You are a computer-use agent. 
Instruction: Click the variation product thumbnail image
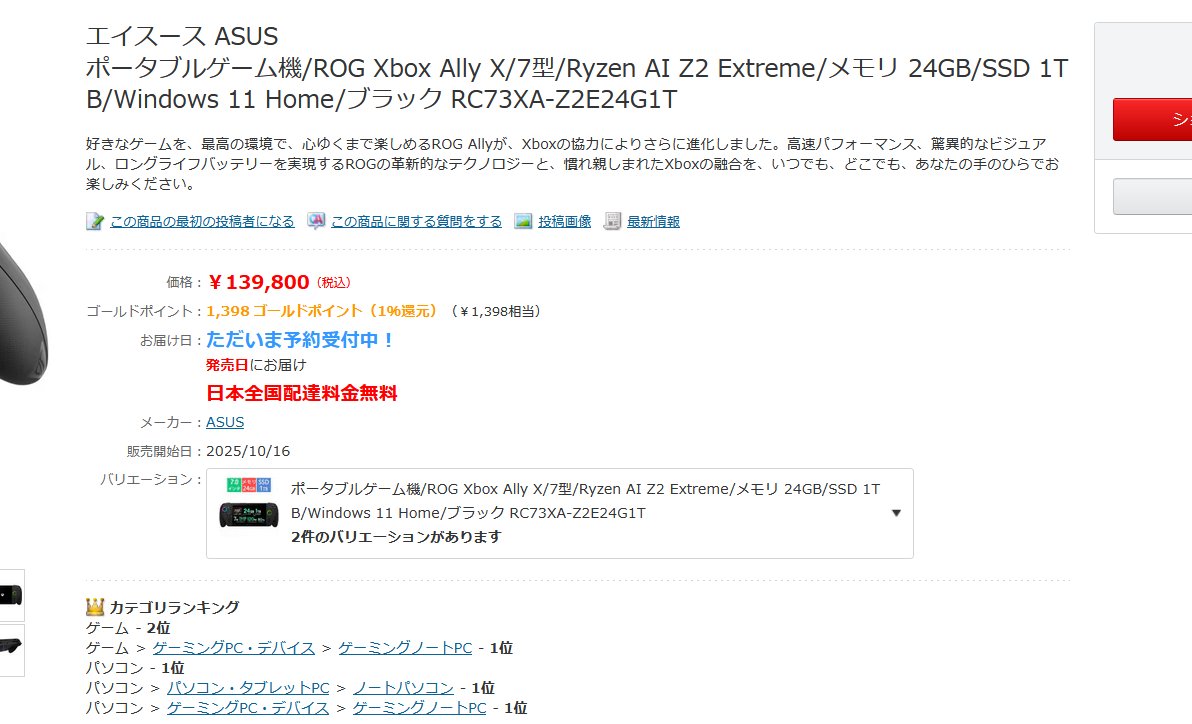[249, 503]
